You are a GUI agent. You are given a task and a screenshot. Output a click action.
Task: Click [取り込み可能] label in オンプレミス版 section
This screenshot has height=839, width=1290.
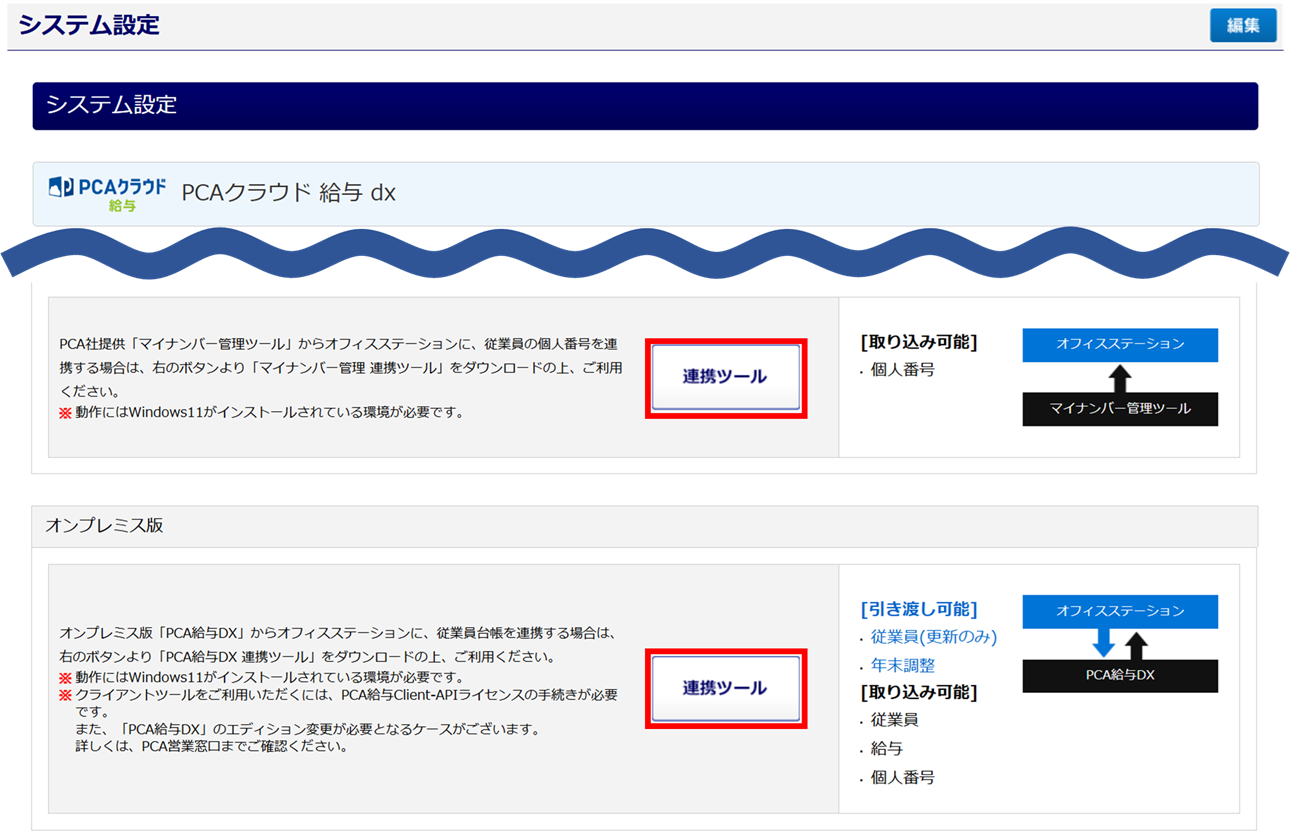(x=918, y=692)
